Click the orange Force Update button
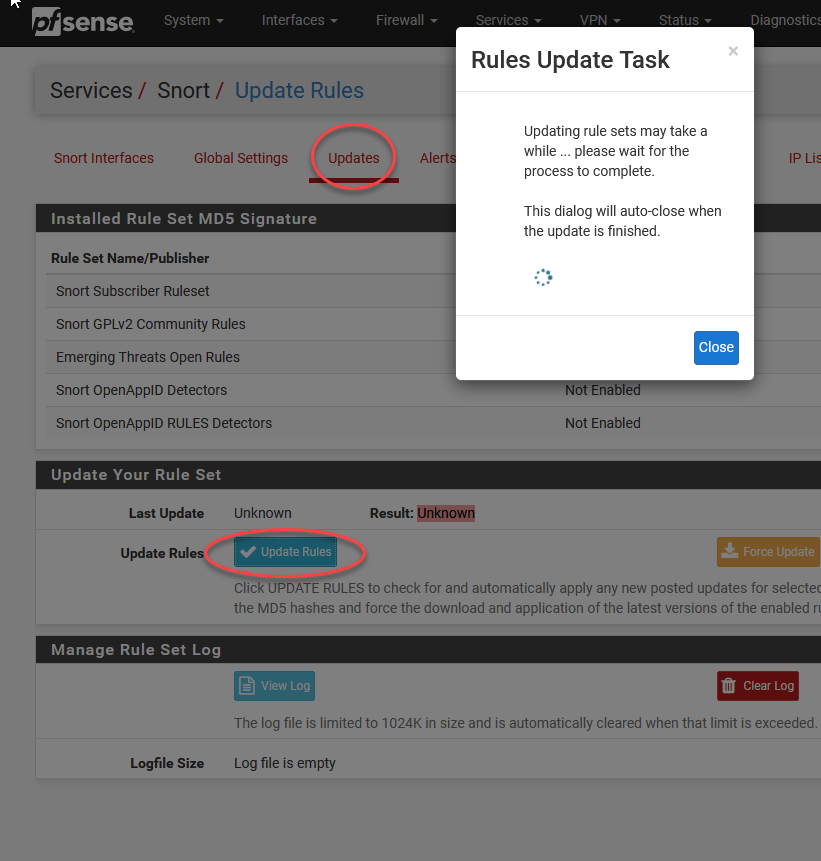The image size is (821, 861). click(x=768, y=552)
